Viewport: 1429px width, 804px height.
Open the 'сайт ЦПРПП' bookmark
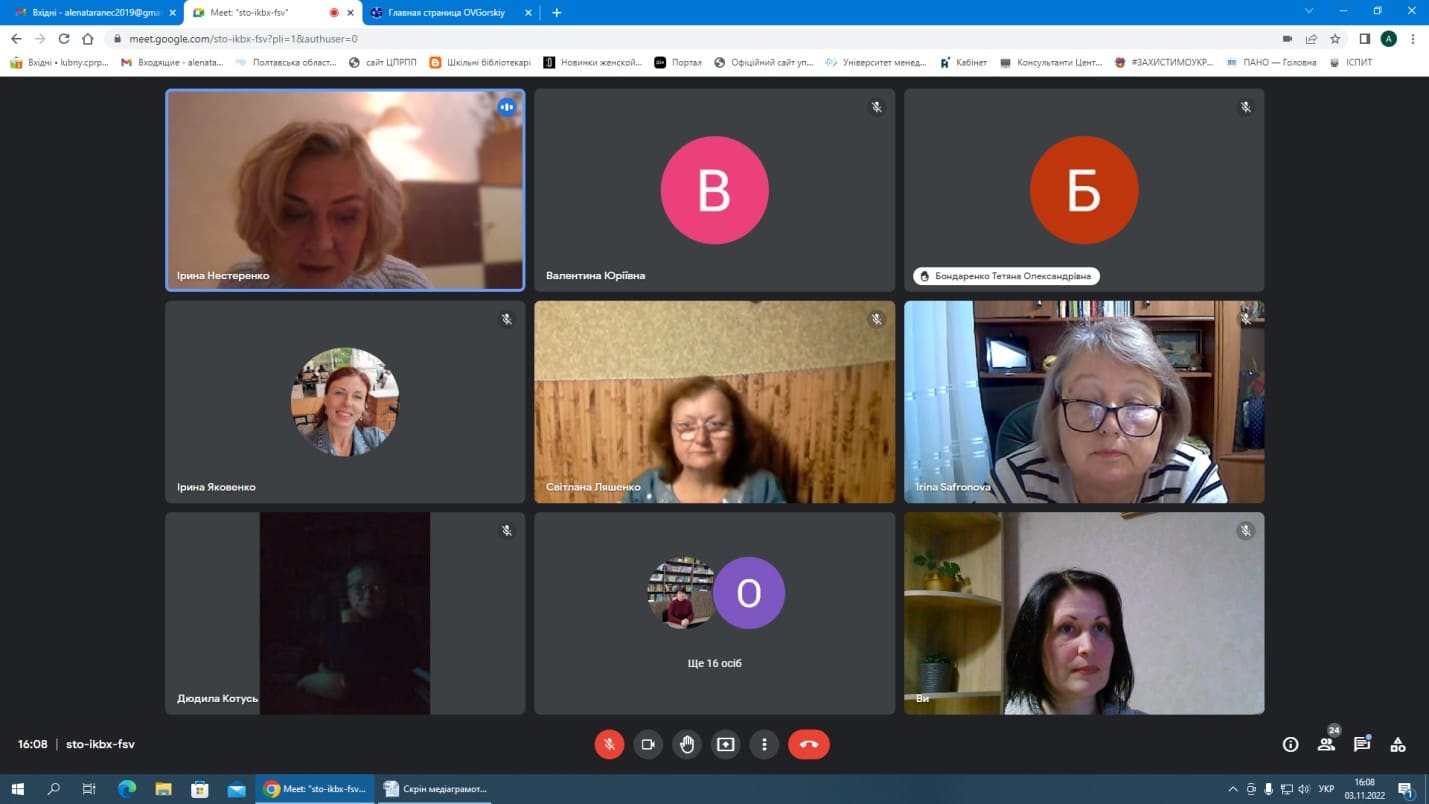pos(383,62)
